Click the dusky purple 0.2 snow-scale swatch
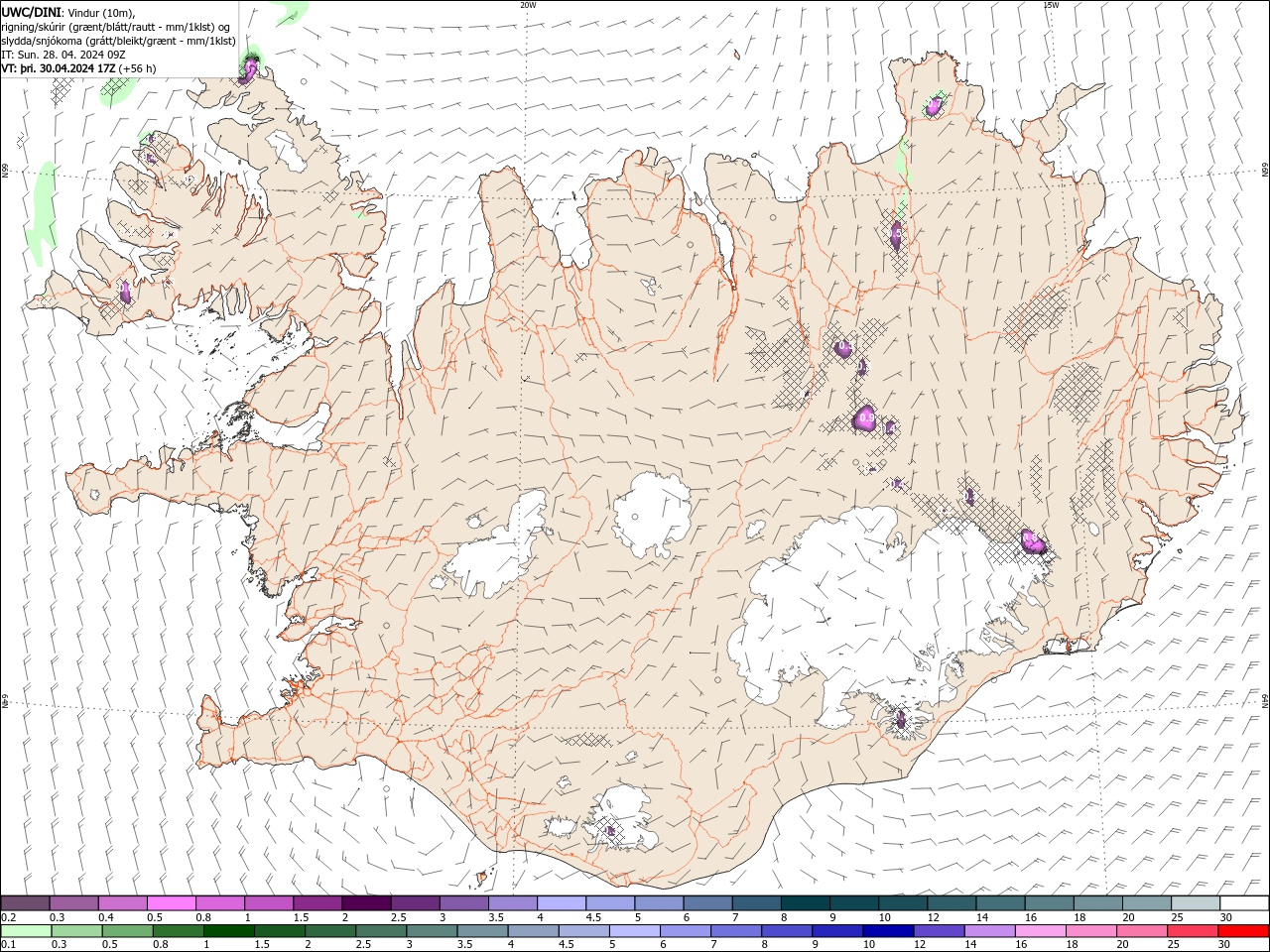This screenshot has height=952, width=1270. [x=26, y=902]
